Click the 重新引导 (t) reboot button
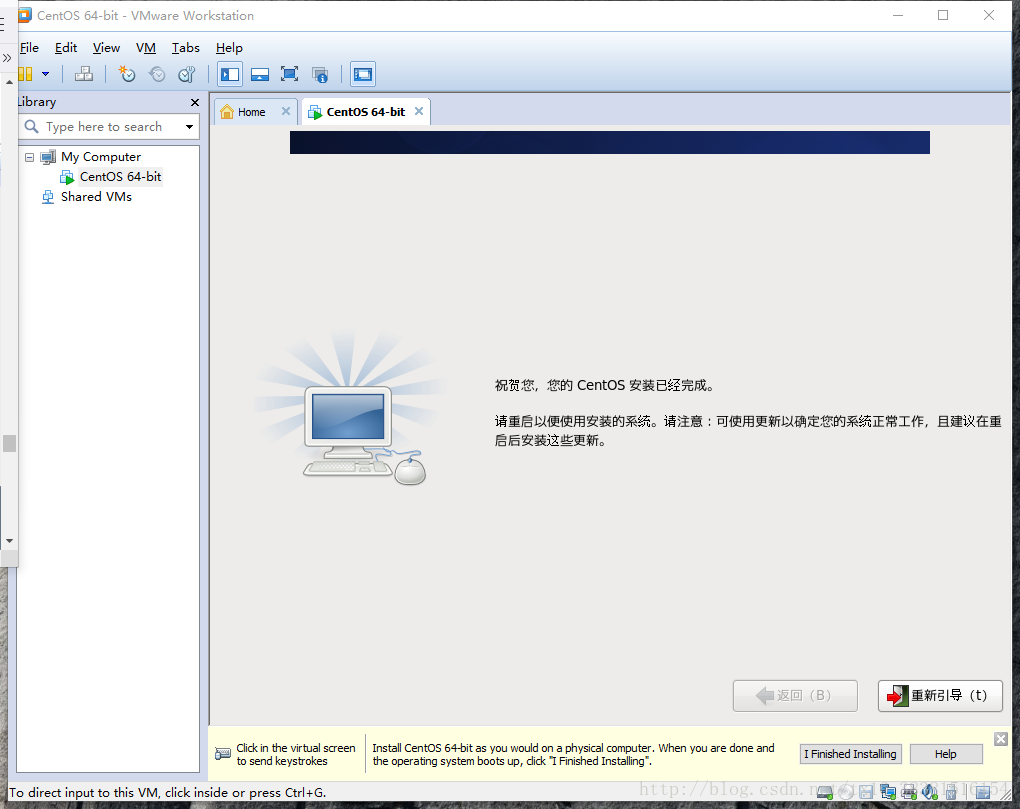The height and width of the screenshot is (809, 1020). tap(940, 696)
